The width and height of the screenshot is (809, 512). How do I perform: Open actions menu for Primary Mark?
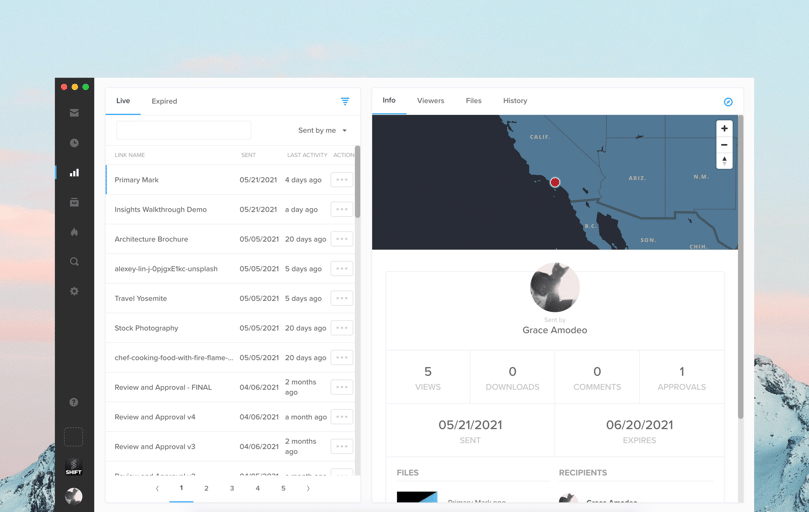click(342, 180)
